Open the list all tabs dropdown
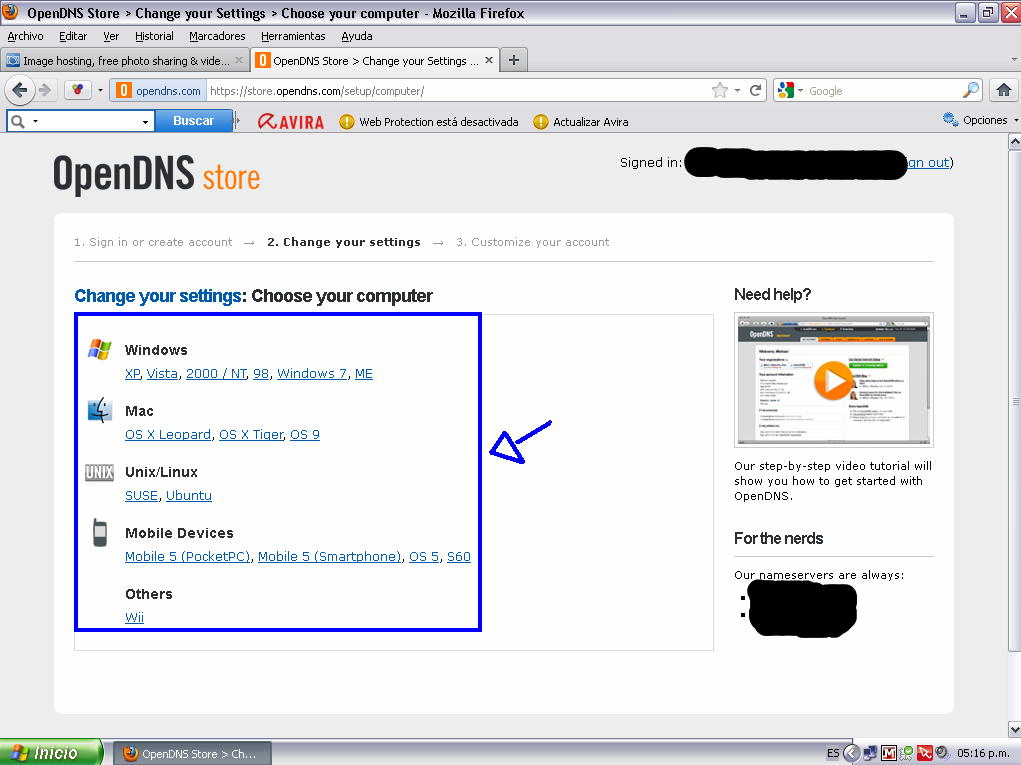The width and height of the screenshot is (1021, 765). [x=1014, y=60]
